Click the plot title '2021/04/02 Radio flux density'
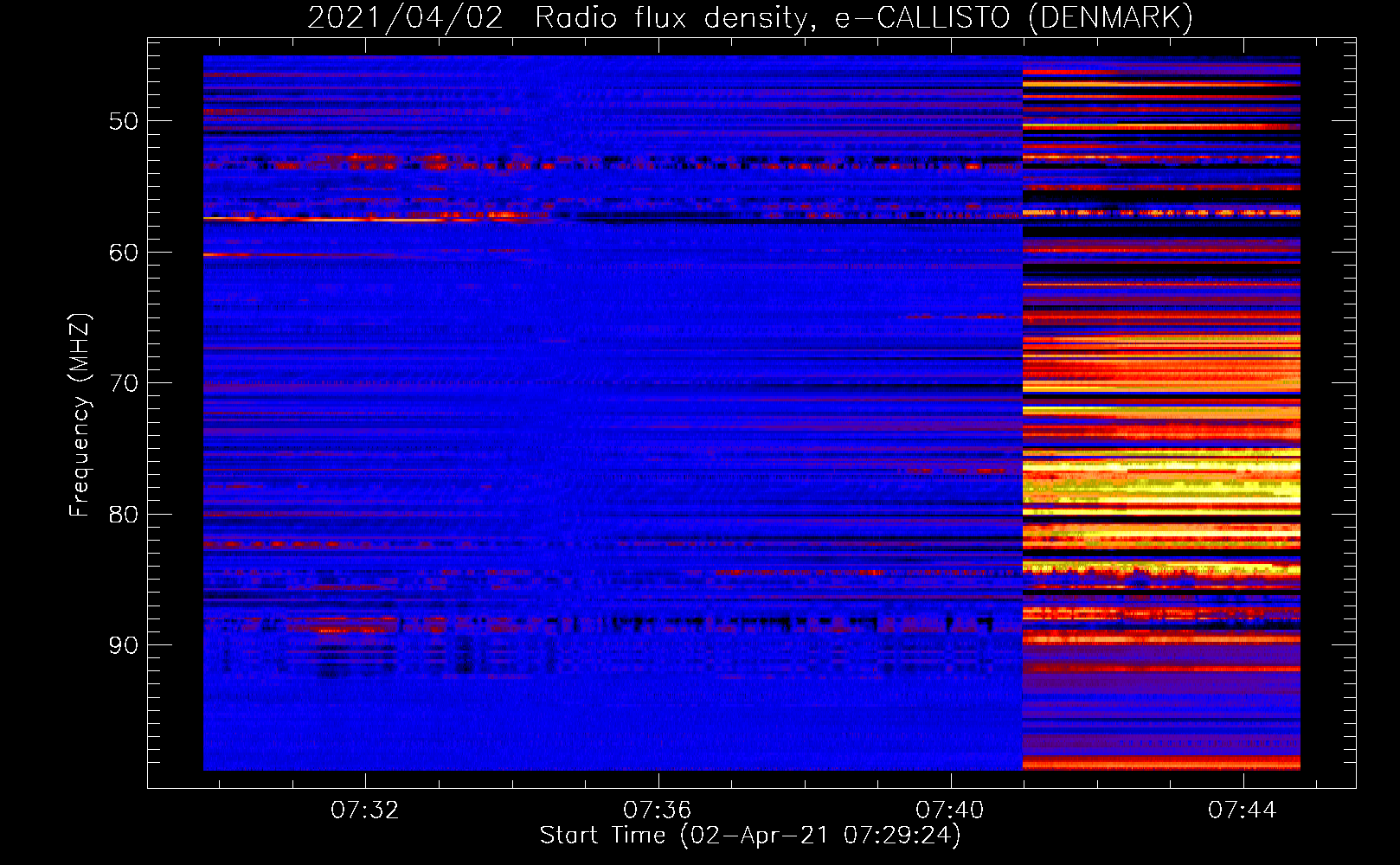The height and width of the screenshot is (865, 1400). click(750, 18)
